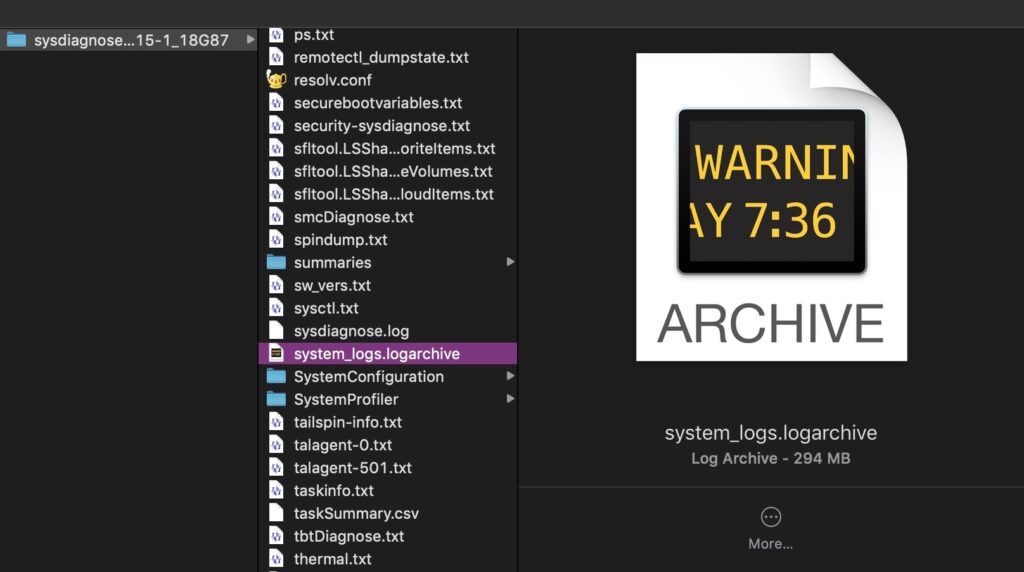Click the SystemConfiguration folder icon
Screen dimensions: 1024x572
(277, 377)
